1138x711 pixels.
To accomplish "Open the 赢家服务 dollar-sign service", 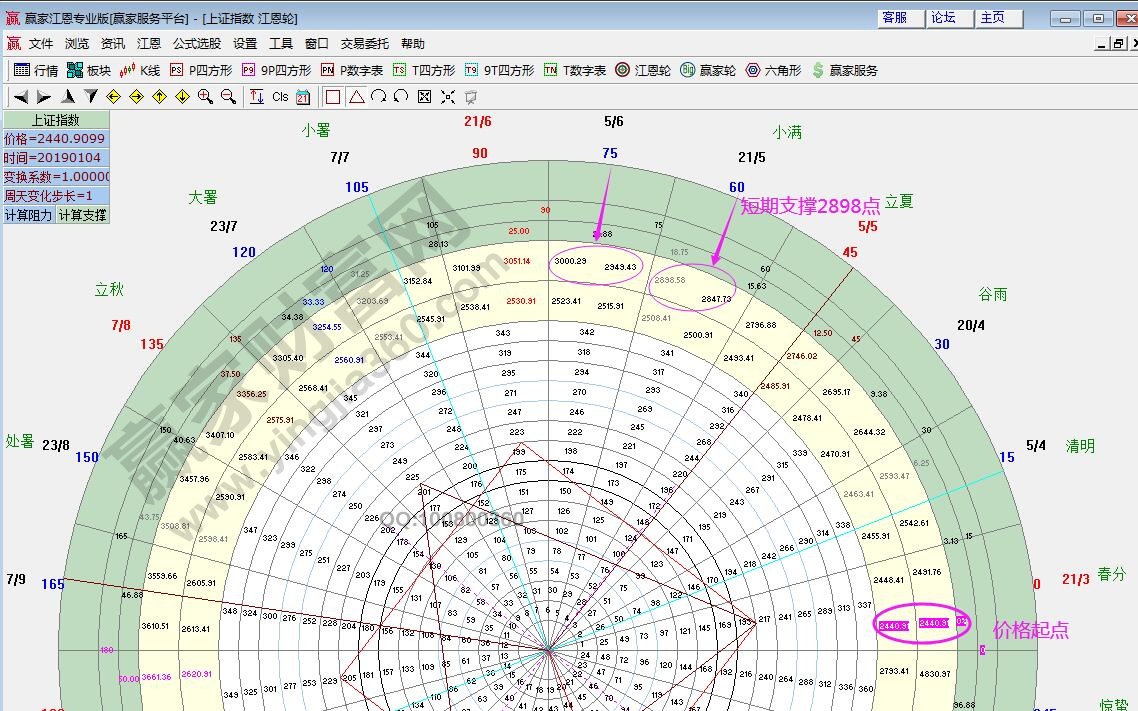I will [844, 70].
